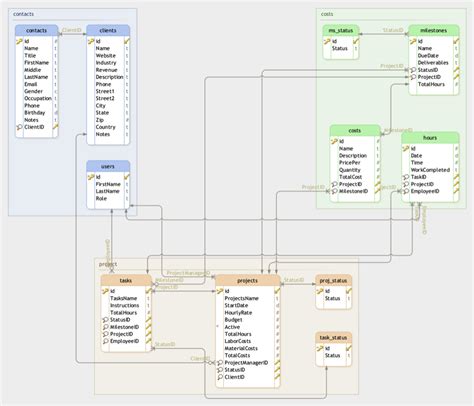Viewport: 474px width, 406px height.
Task: Click the foreign key icon beside projects StatusID
Action: coord(220,370)
